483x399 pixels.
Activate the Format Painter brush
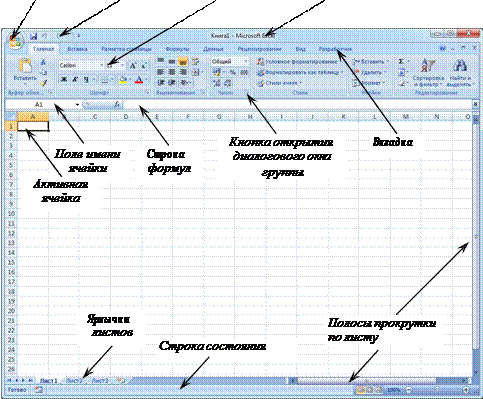coord(43,82)
